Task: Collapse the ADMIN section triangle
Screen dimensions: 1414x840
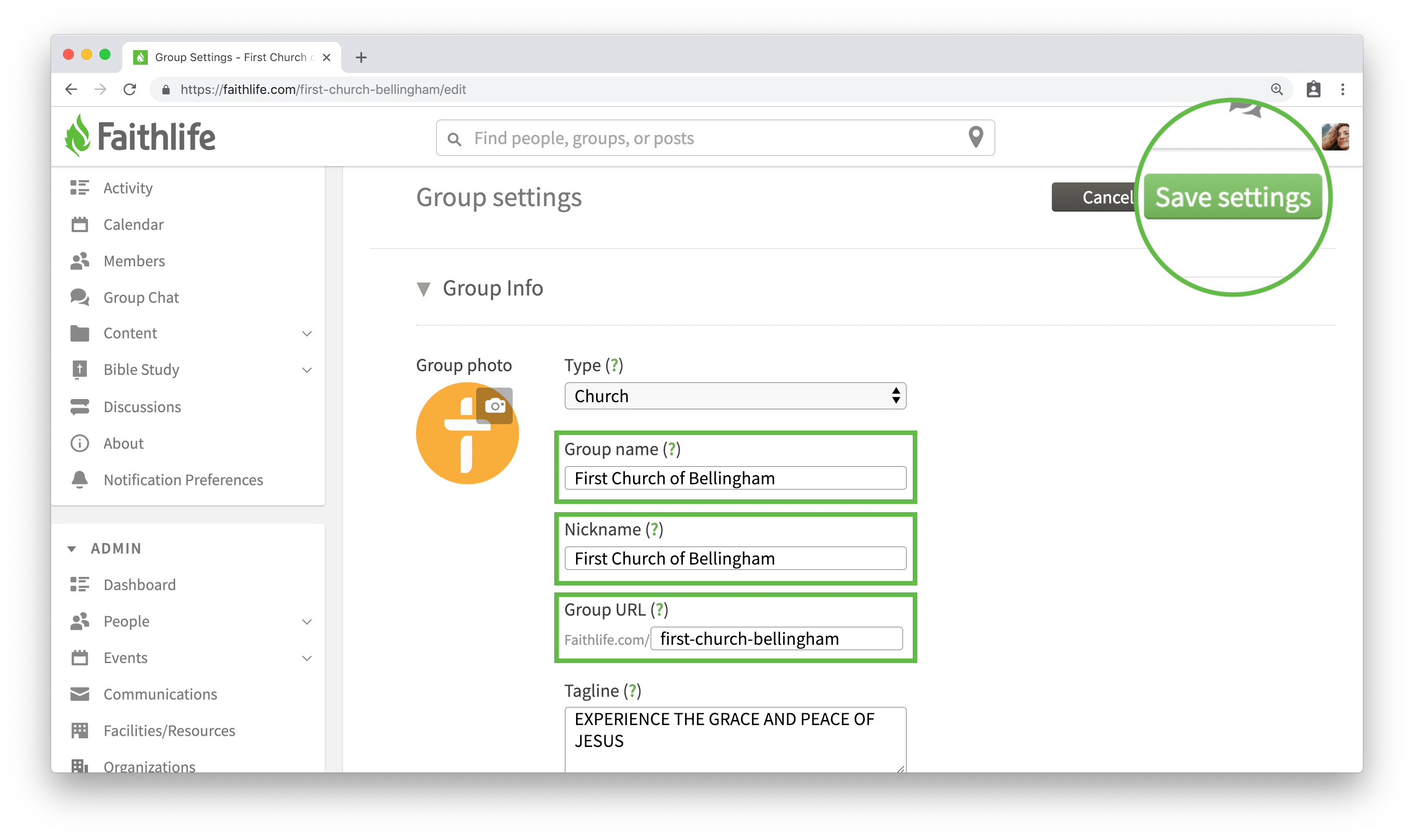Action: 71,549
